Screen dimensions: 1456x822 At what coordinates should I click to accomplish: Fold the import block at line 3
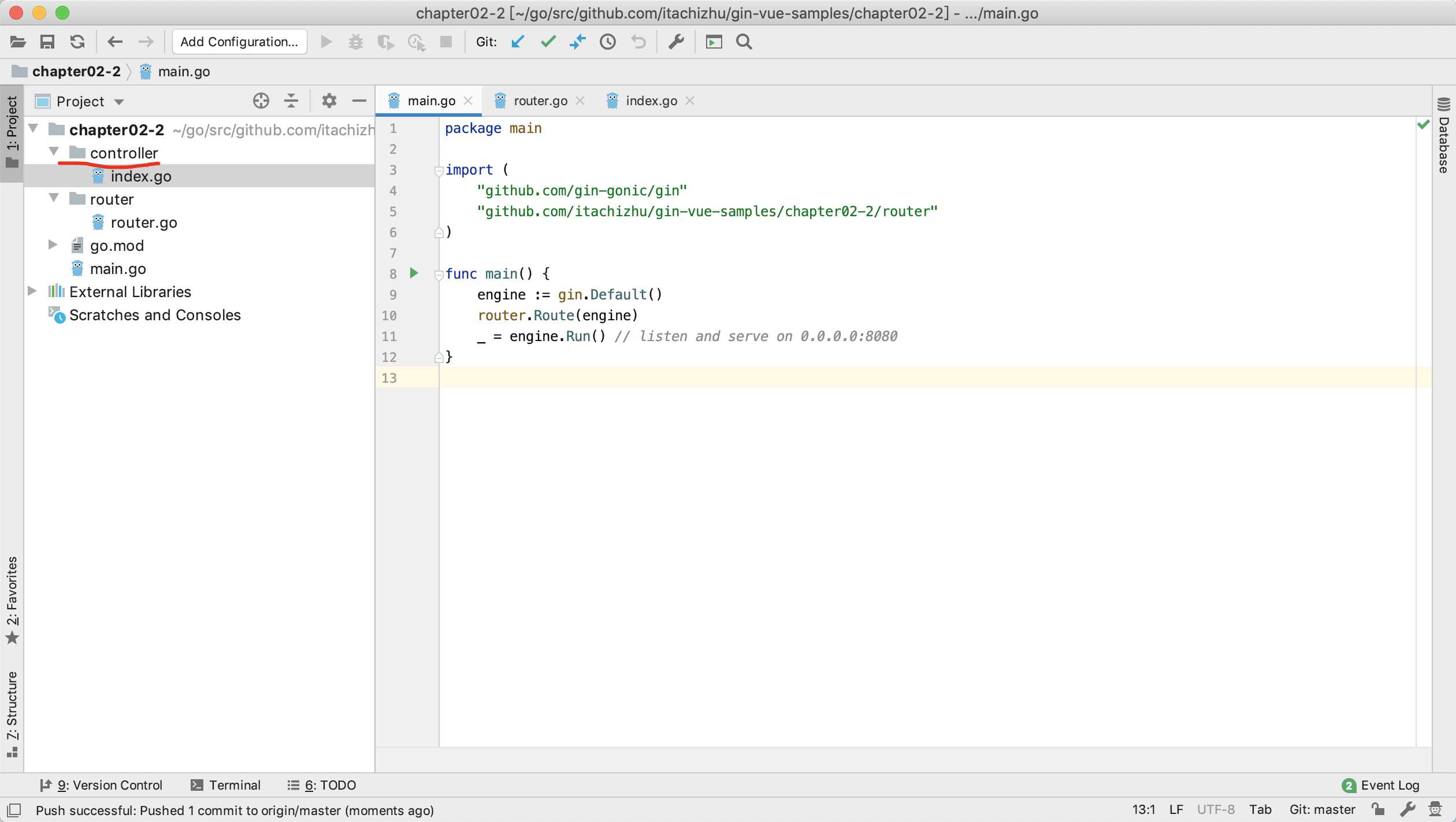(439, 171)
